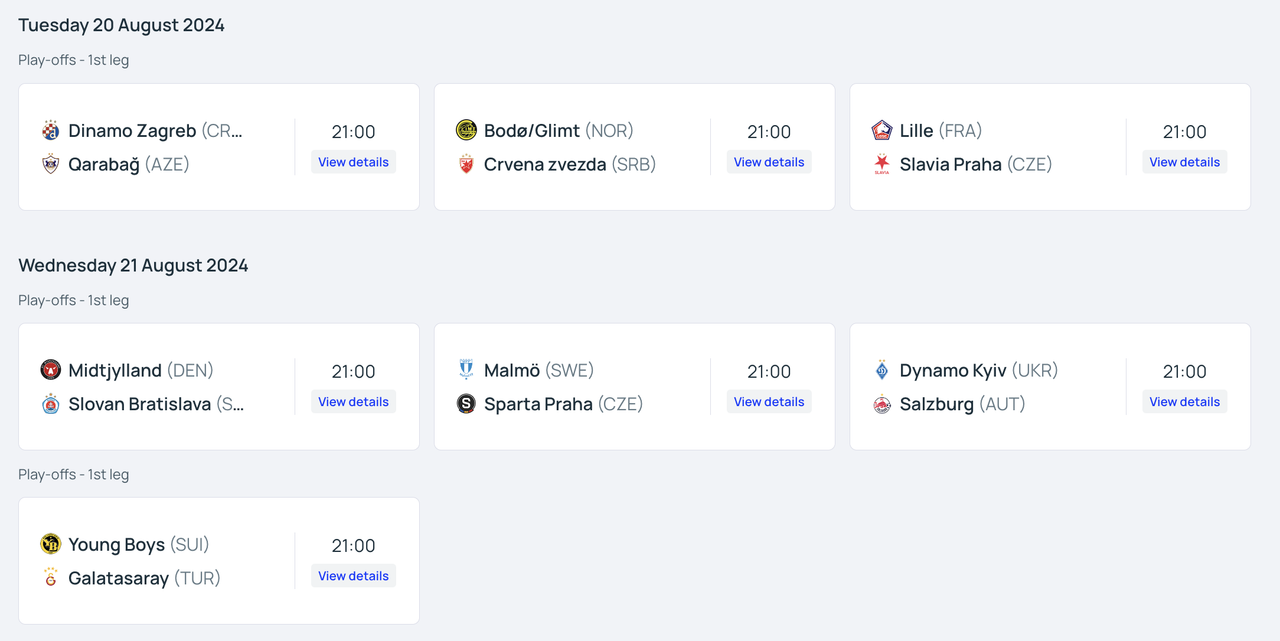
Task: Click the Midtjylland club crest
Action: coord(51,370)
